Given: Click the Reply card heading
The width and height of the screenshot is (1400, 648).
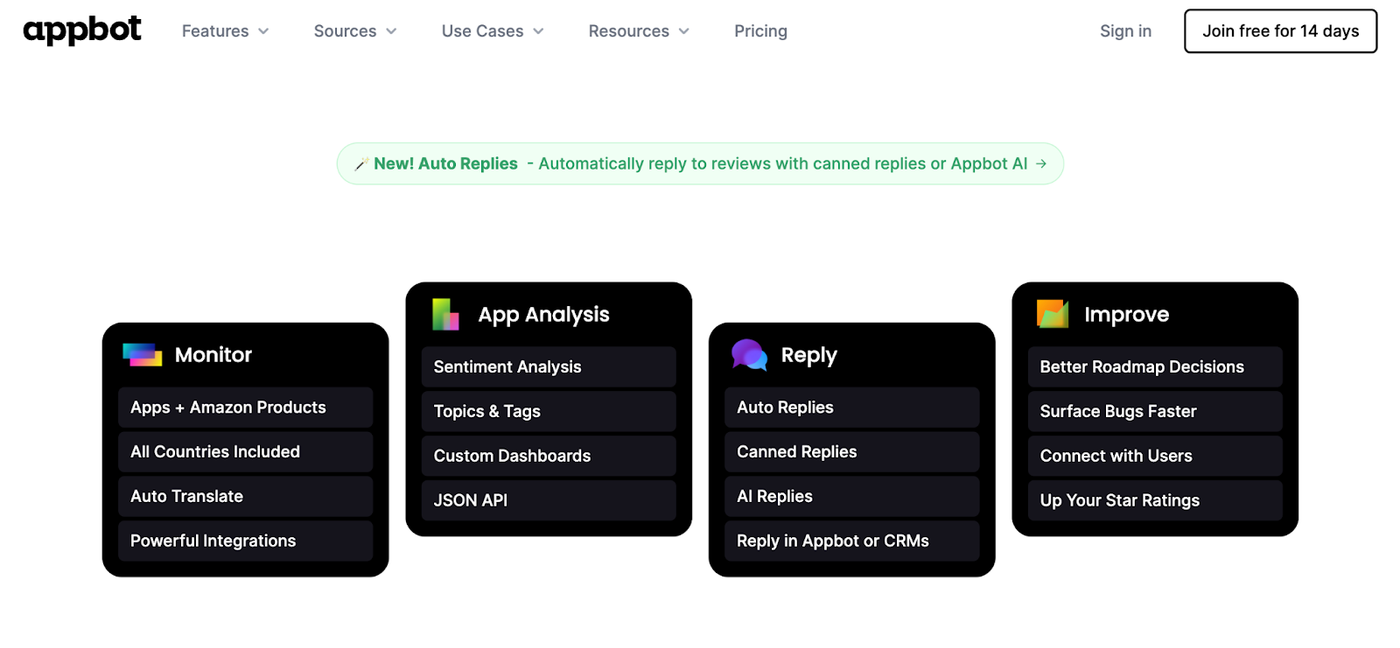Looking at the screenshot, I should click(x=809, y=355).
